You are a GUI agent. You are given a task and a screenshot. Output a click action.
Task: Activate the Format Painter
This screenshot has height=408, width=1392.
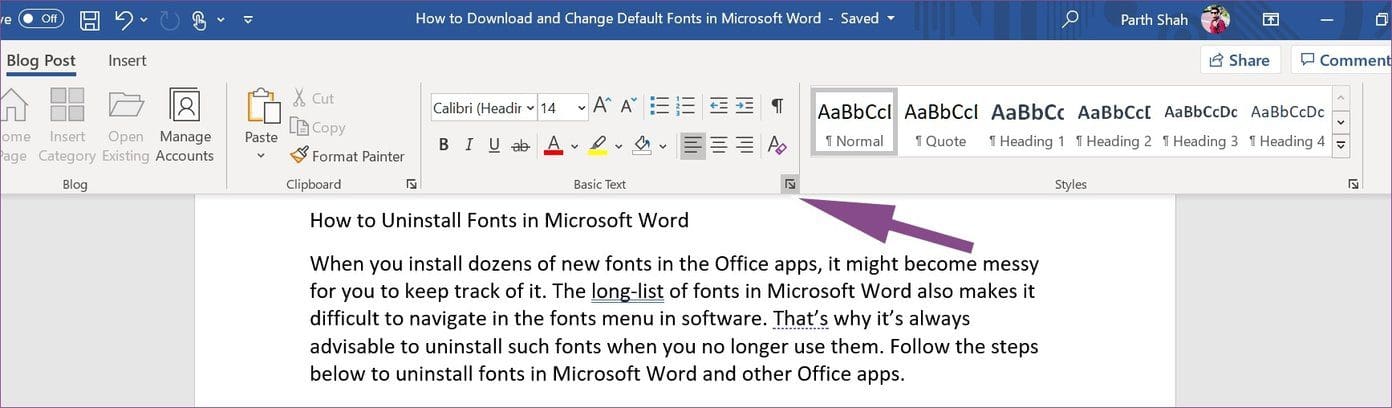pos(347,156)
